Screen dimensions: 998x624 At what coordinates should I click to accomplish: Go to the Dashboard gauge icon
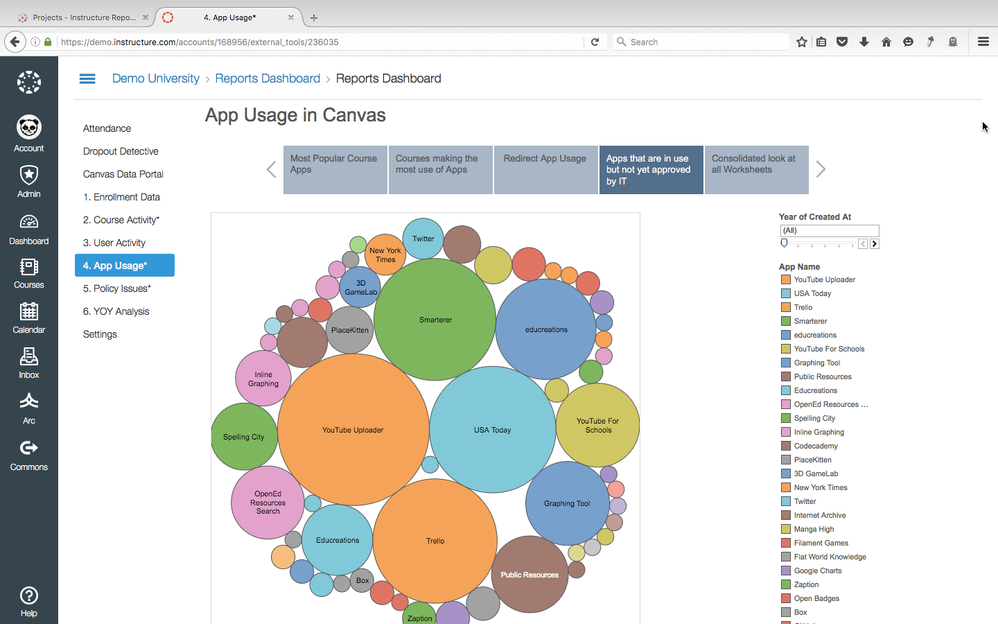pyautogui.click(x=29, y=222)
